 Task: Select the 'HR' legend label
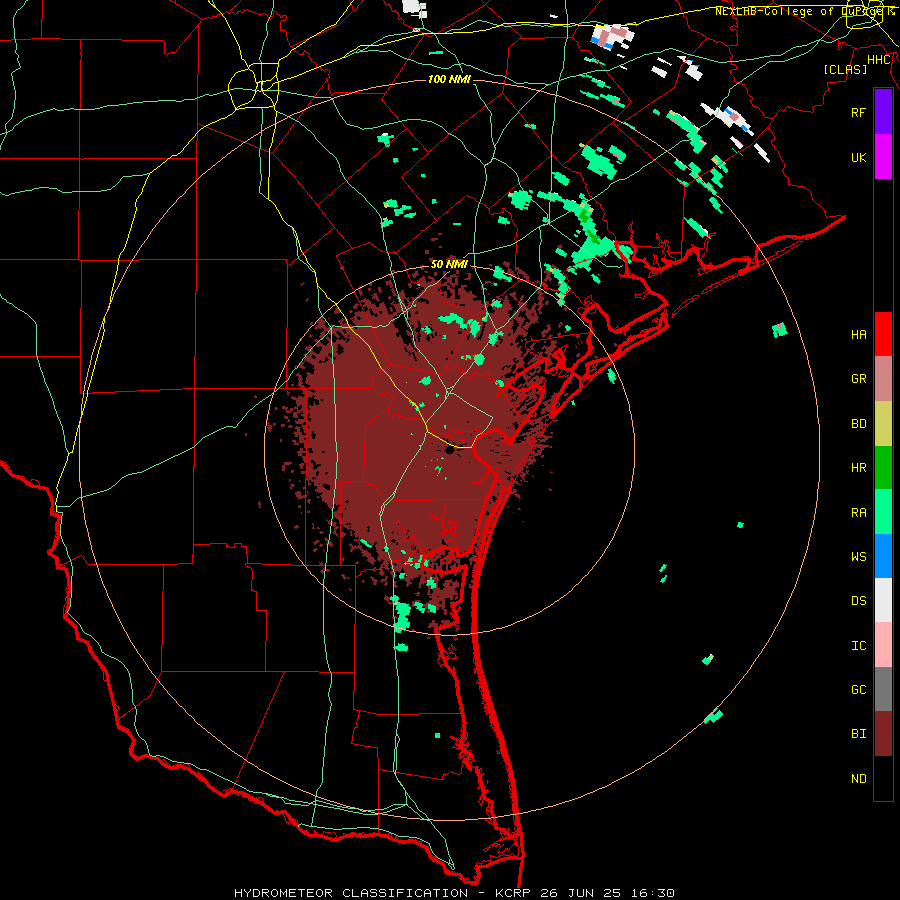858,468
